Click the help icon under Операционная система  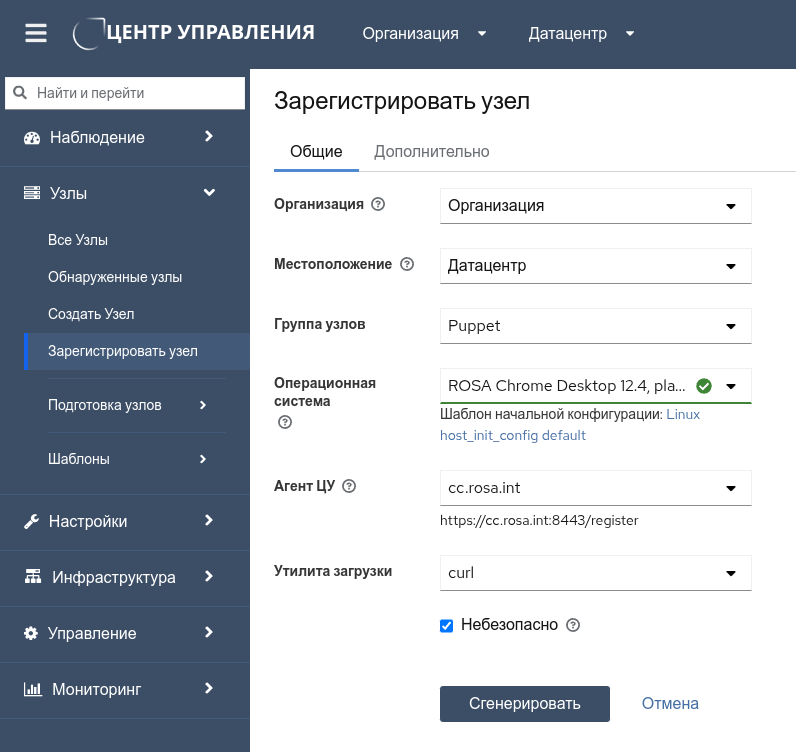click(284, 422)
